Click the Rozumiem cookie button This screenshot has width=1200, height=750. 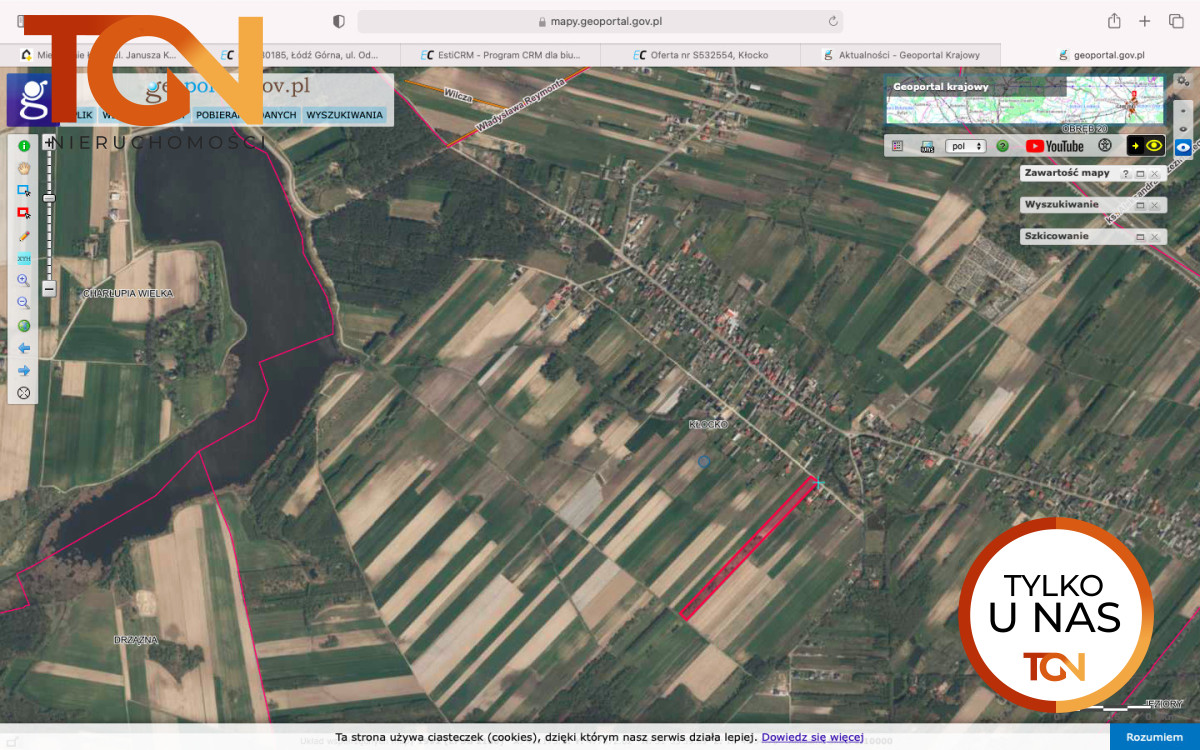[1154, 737]
